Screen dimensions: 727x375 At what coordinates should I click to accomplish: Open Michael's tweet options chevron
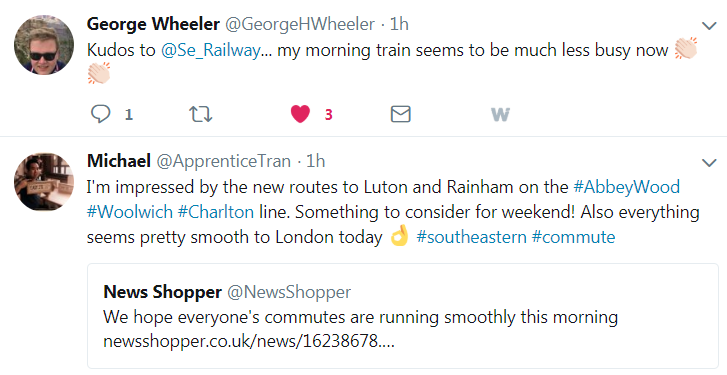[x=709, y=163]
